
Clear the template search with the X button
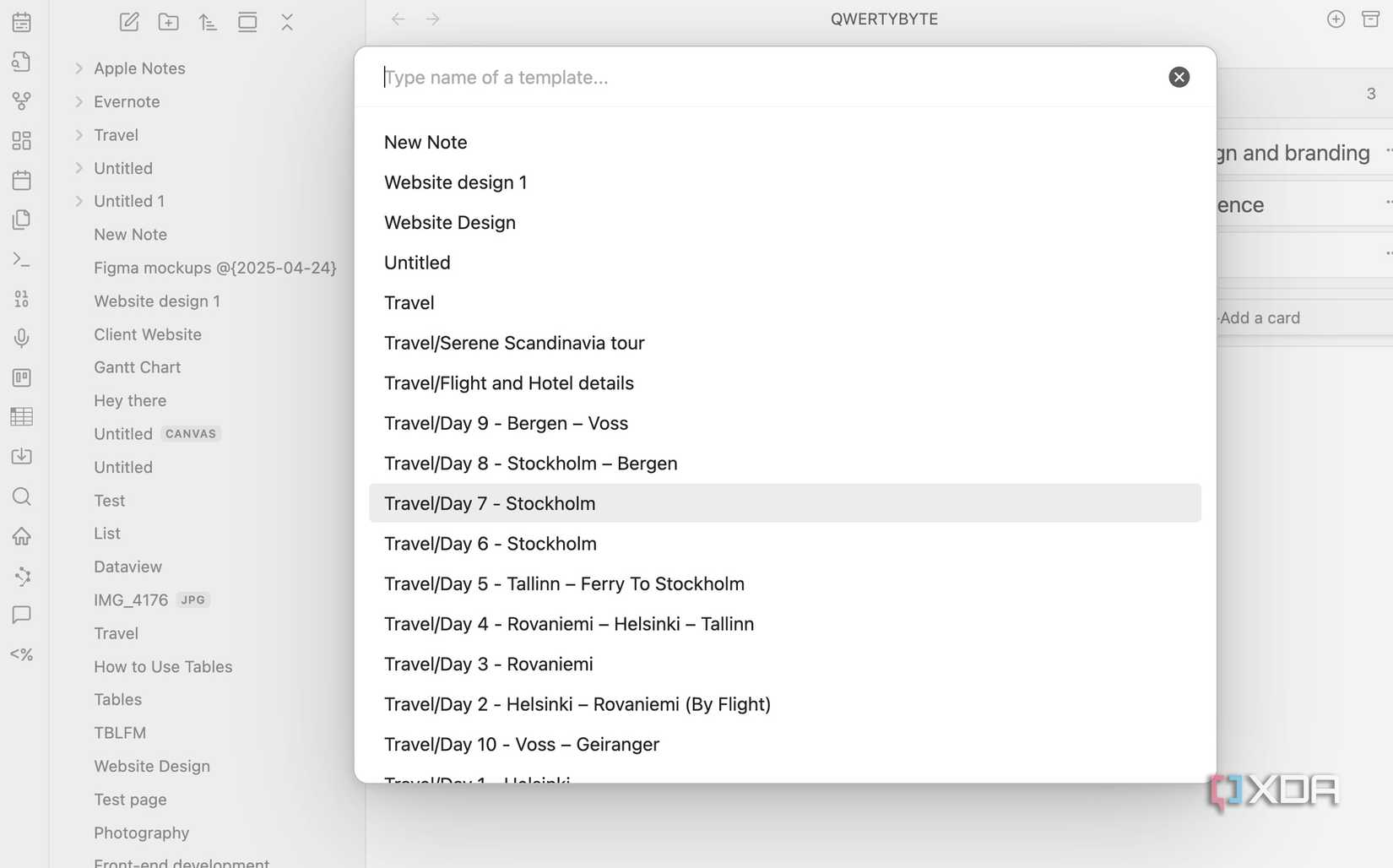1179,77
